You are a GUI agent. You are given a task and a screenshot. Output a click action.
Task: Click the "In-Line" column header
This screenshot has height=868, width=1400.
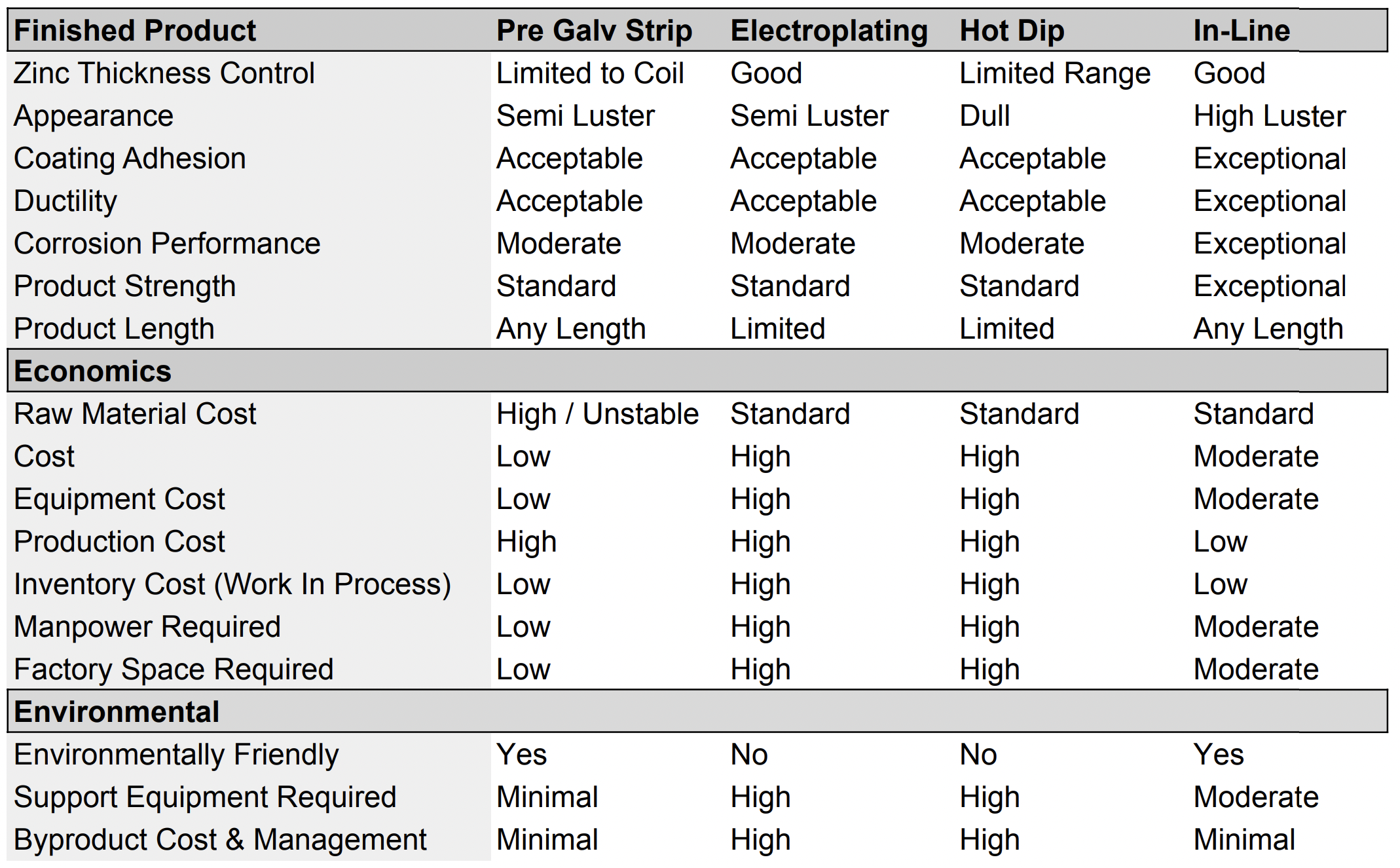click(x=1242, y=31)
